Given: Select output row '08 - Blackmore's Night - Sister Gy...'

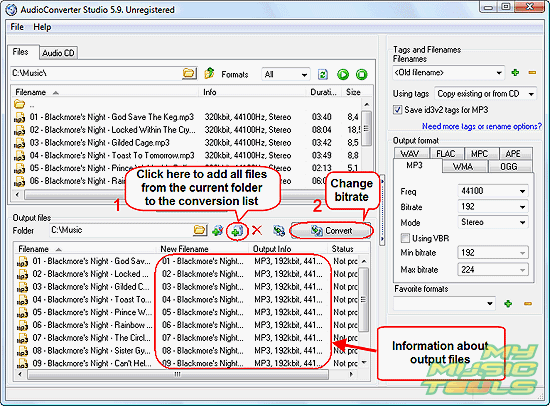Looking at the screenshot, I should click(x=92, y=351).
